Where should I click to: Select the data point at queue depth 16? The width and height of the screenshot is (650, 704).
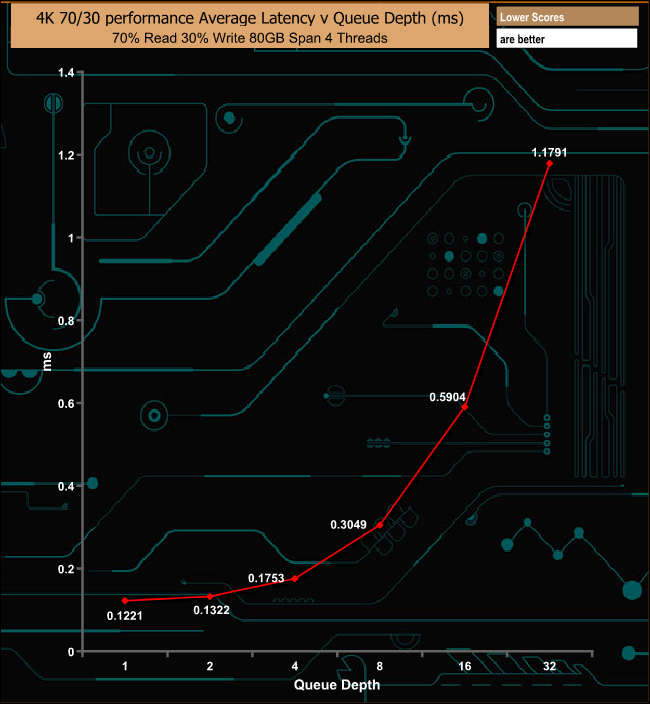465,407
